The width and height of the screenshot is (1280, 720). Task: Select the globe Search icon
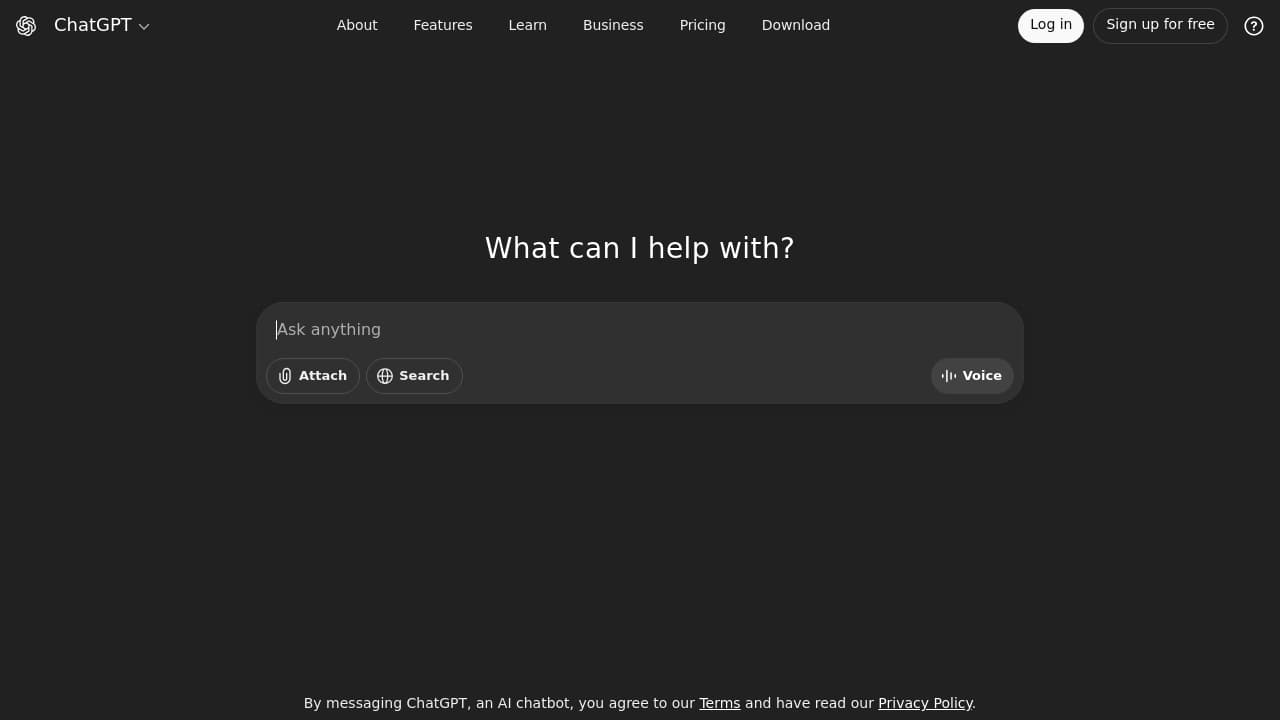coord(385,376)
